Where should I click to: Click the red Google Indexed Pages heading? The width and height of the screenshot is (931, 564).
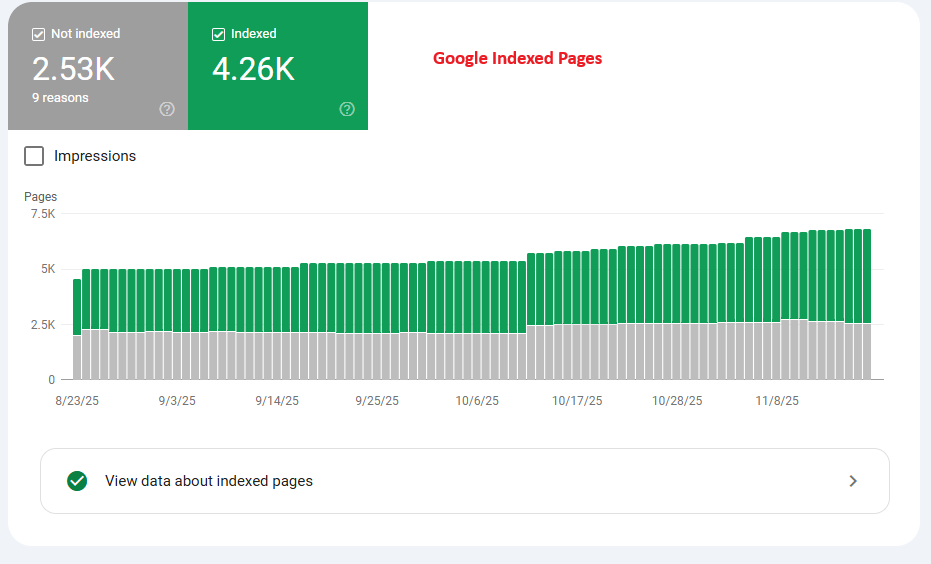(x=517, y=58)
